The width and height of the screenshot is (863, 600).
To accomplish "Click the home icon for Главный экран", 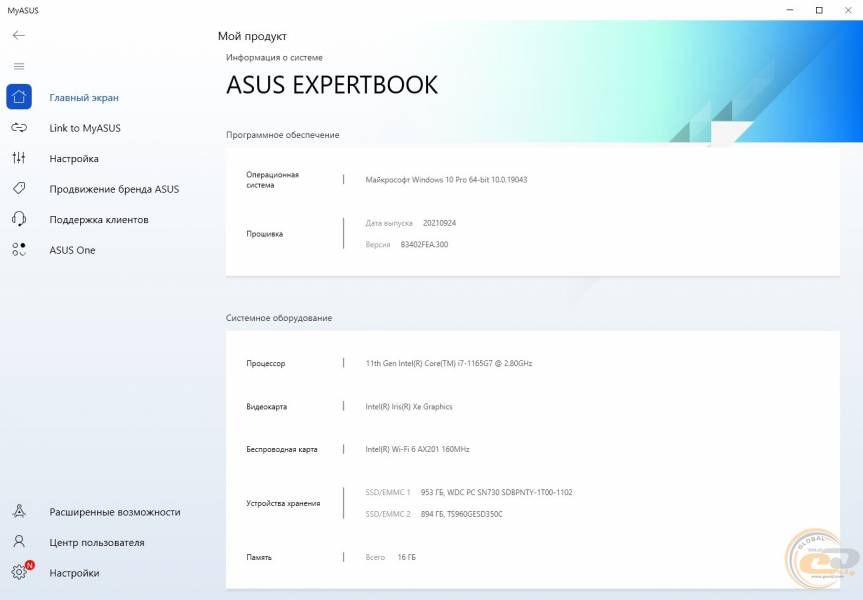I will point(19,97).
